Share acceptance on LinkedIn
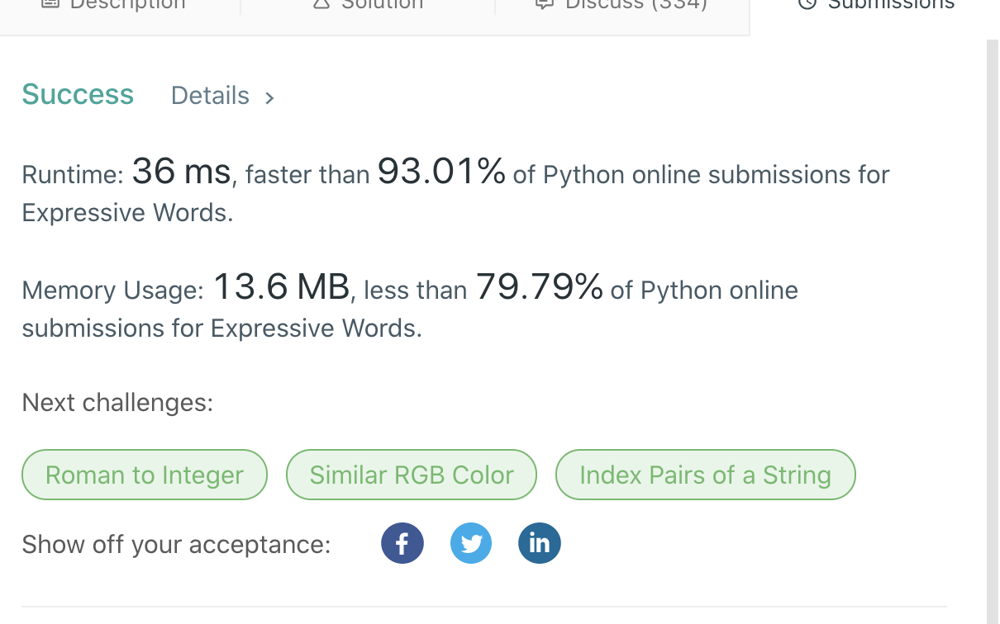The height and width of the screenshot is (624, 1000). 539,543
